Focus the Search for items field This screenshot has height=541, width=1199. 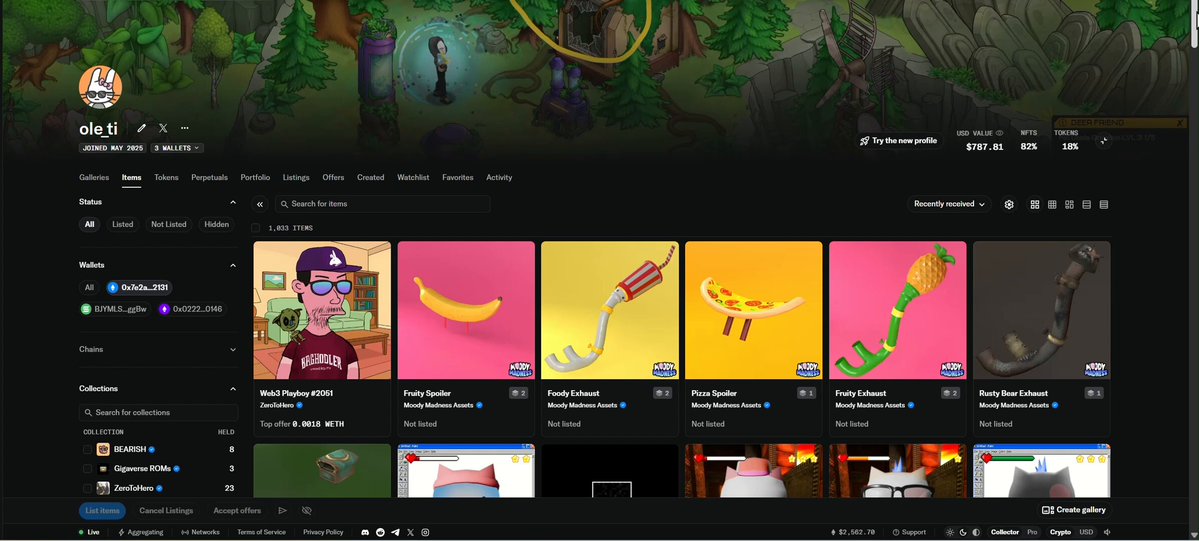382,204
